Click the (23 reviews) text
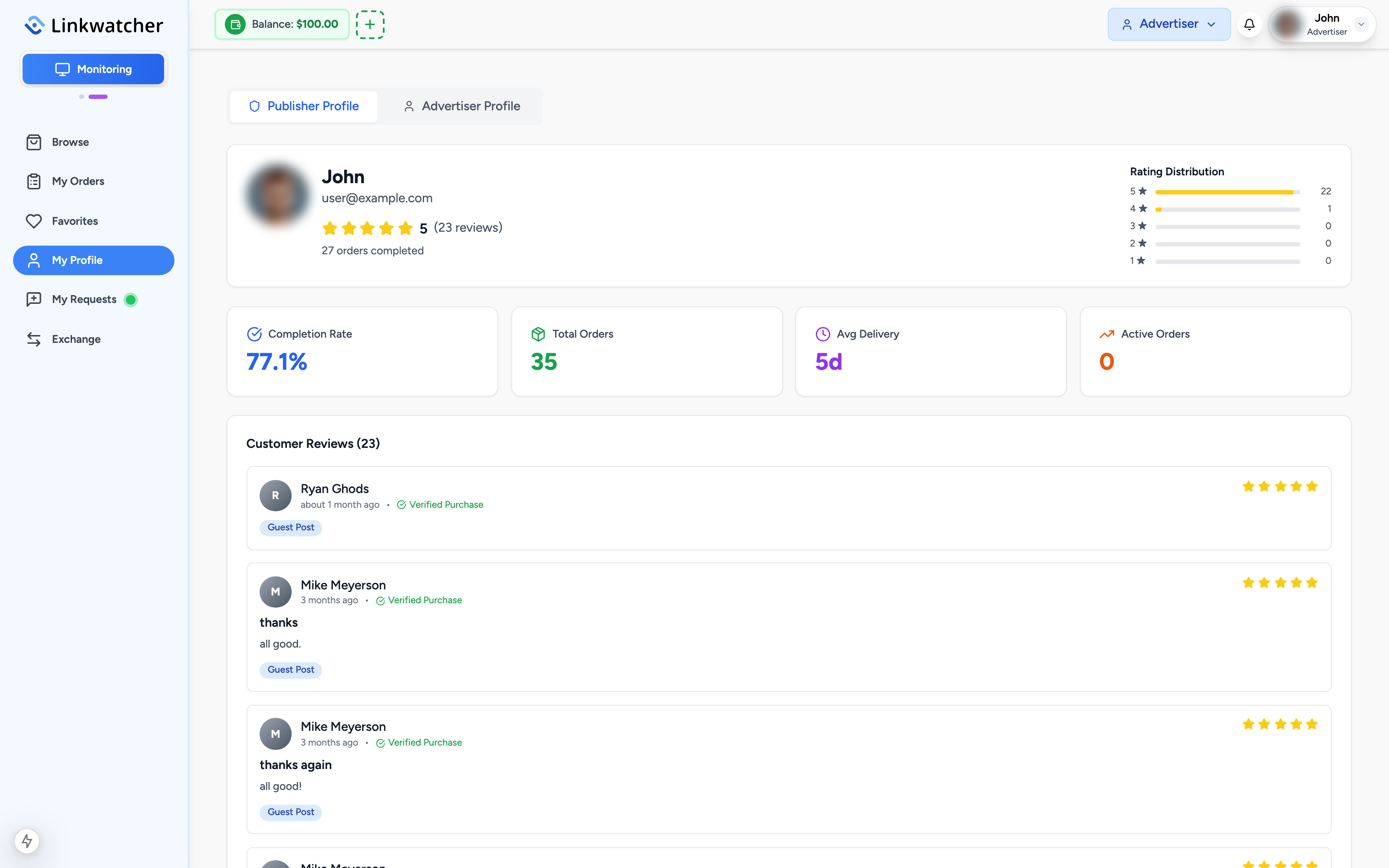Viewport: 1389px width, 868px height. 468,228
